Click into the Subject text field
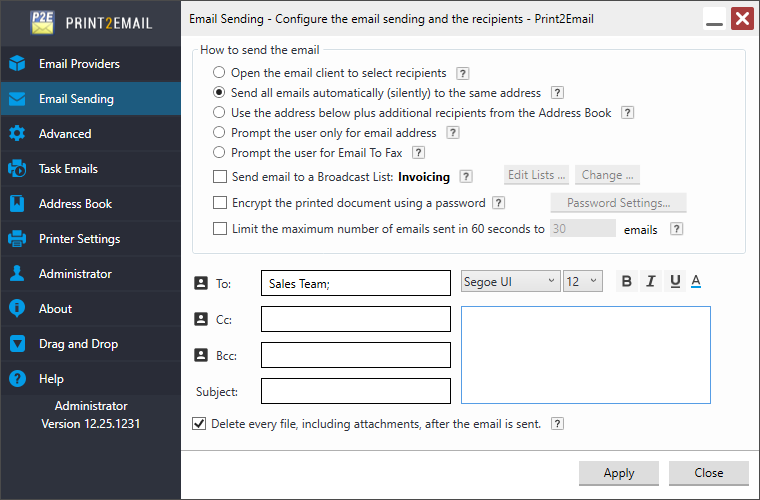Screen dimensions: 760x500 [355, 390]
